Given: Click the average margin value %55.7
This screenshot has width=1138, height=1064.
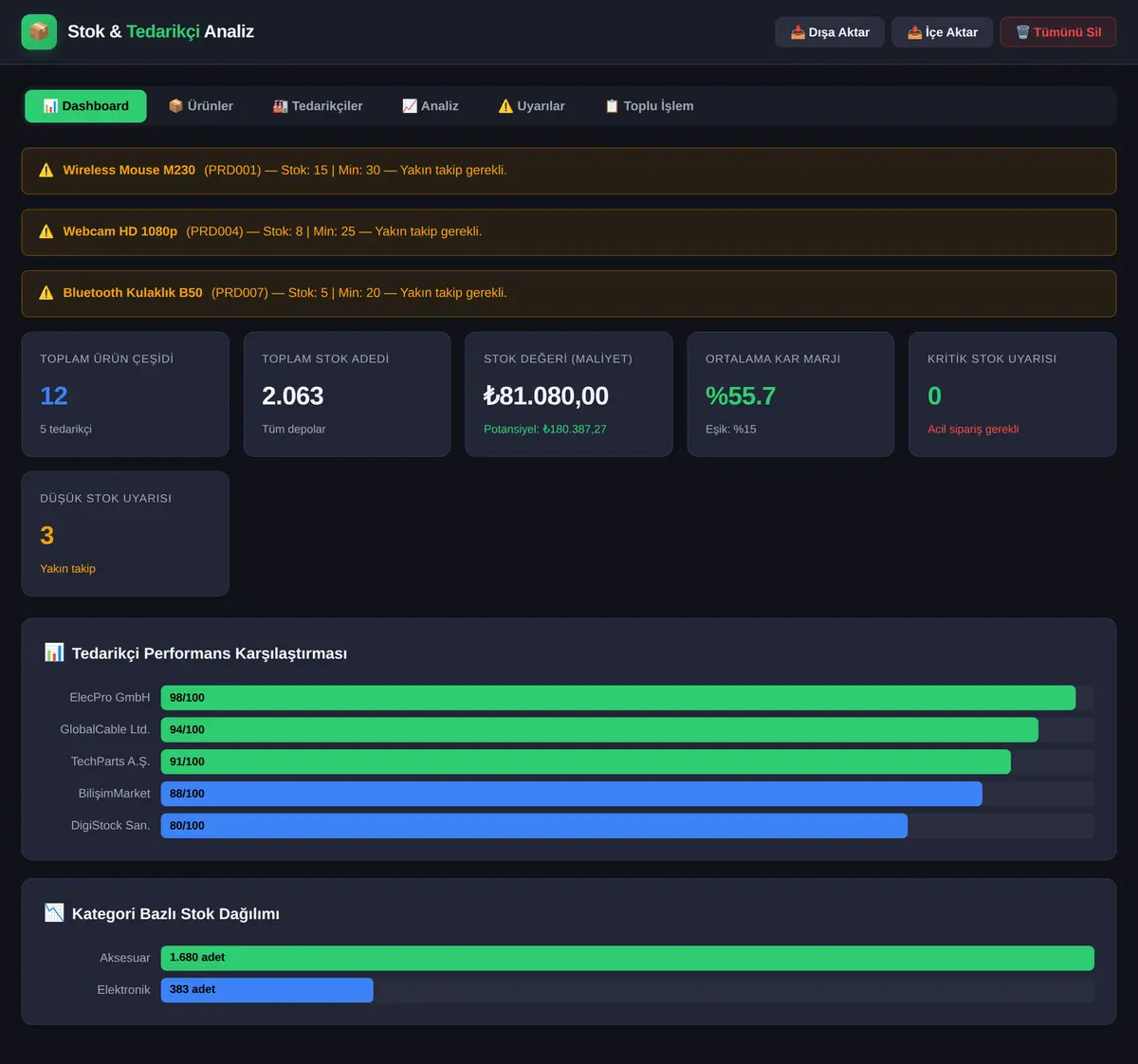Looking at the screenshot, I should (741, 396).
